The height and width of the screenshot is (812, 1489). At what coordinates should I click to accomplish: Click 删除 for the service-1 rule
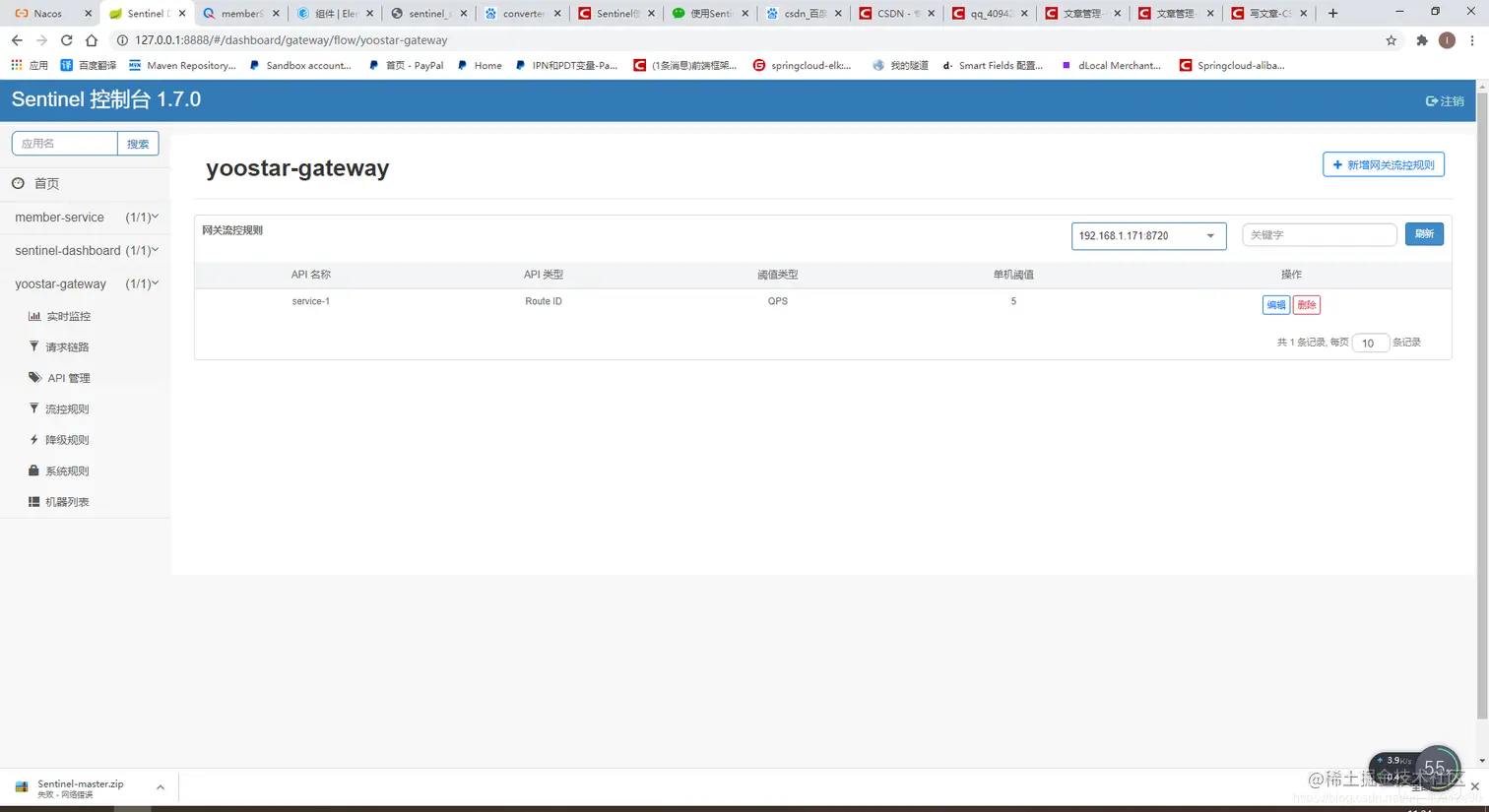(x=1306, y=305)
